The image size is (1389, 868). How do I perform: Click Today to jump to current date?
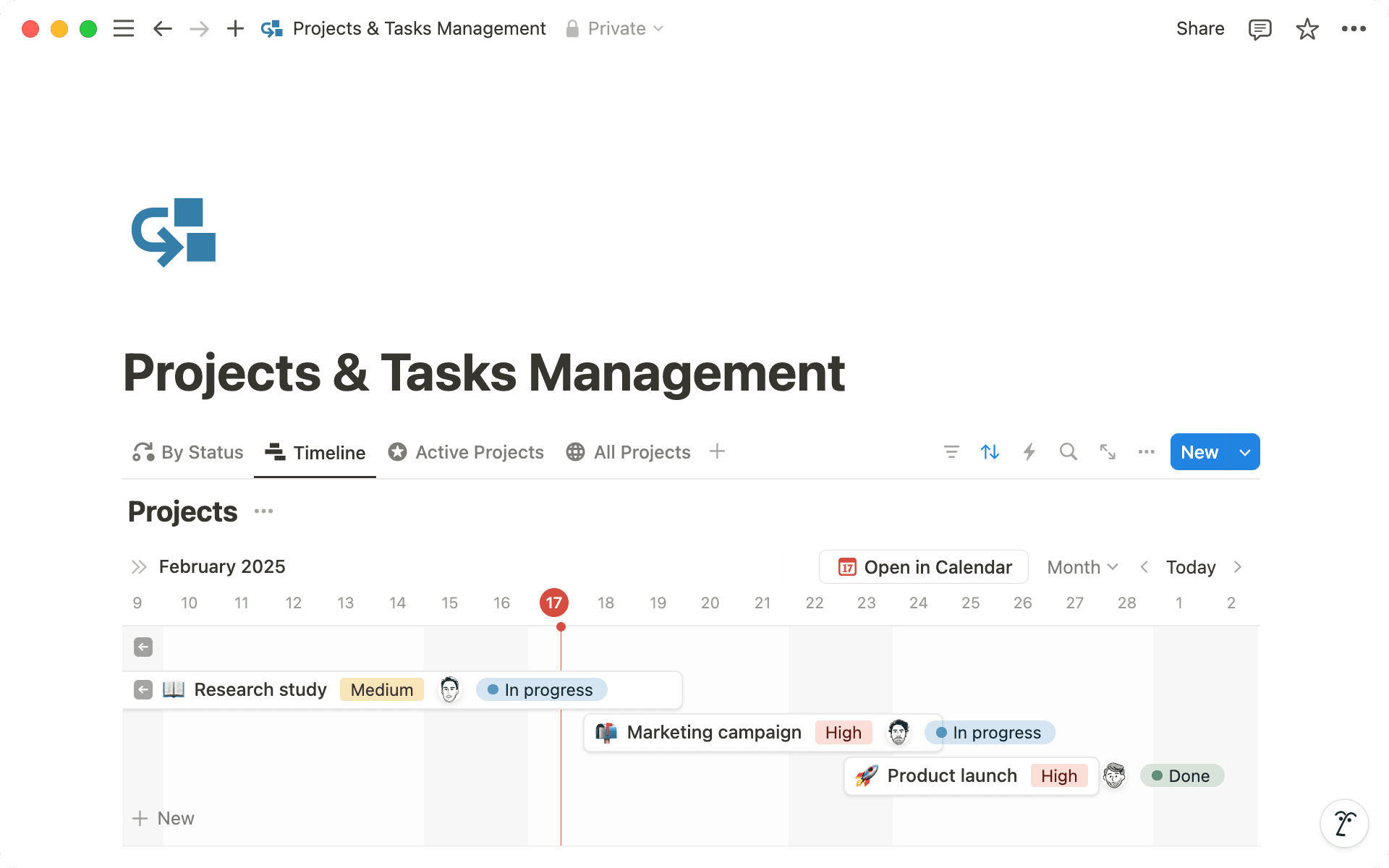[x=1190, y=567]
